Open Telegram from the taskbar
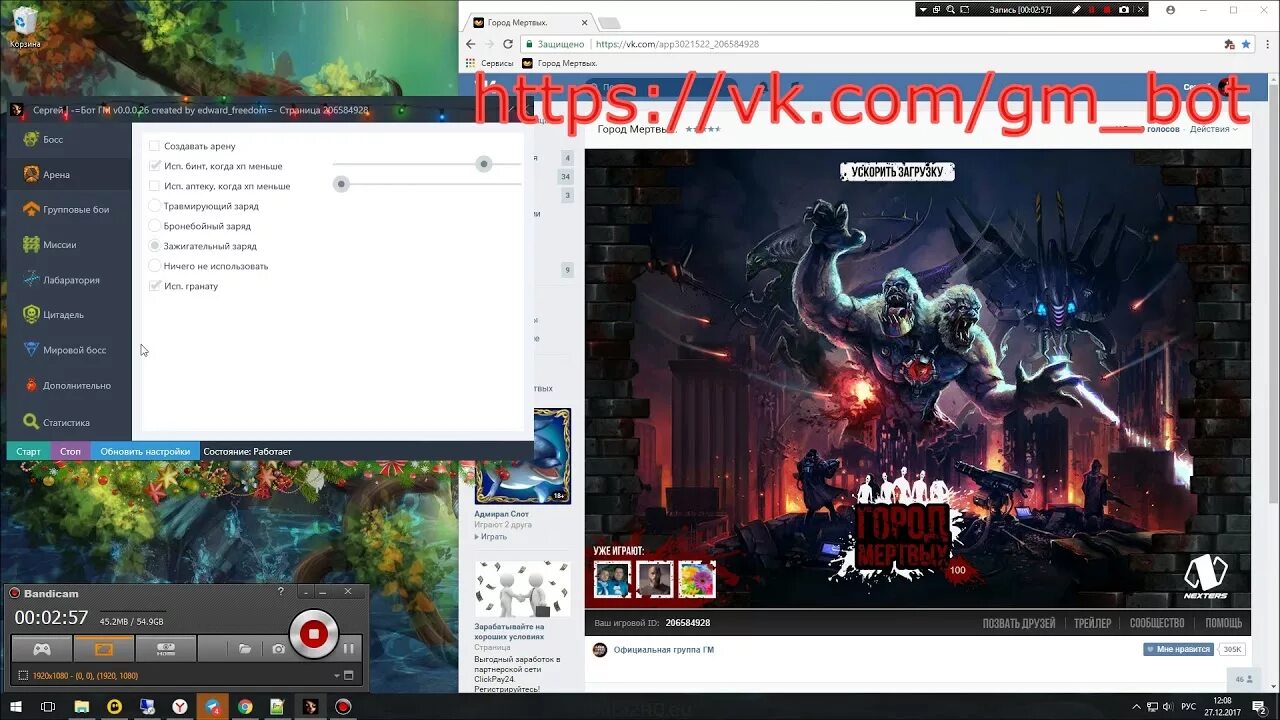Image resolution: width=1280 pixels, height=720 pixels. click(x=212, y=707)
